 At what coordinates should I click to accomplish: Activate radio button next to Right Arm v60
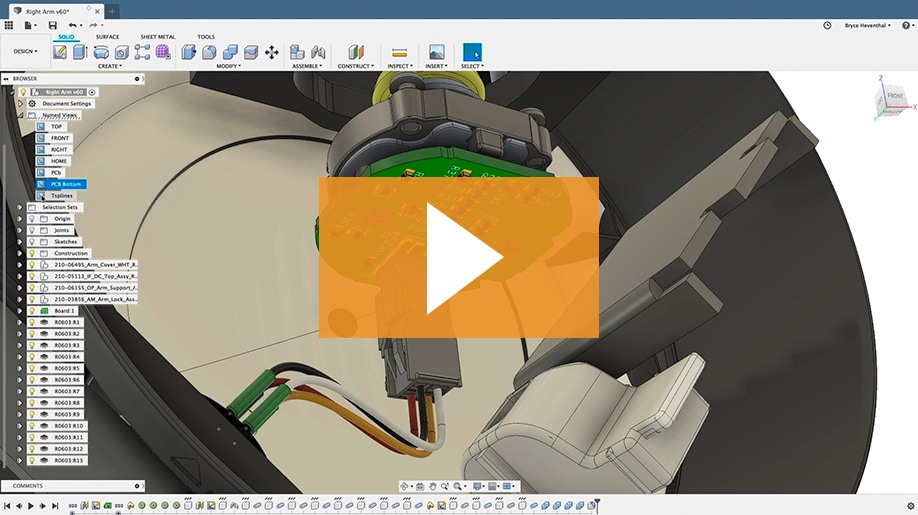click(x=92, y=92)
